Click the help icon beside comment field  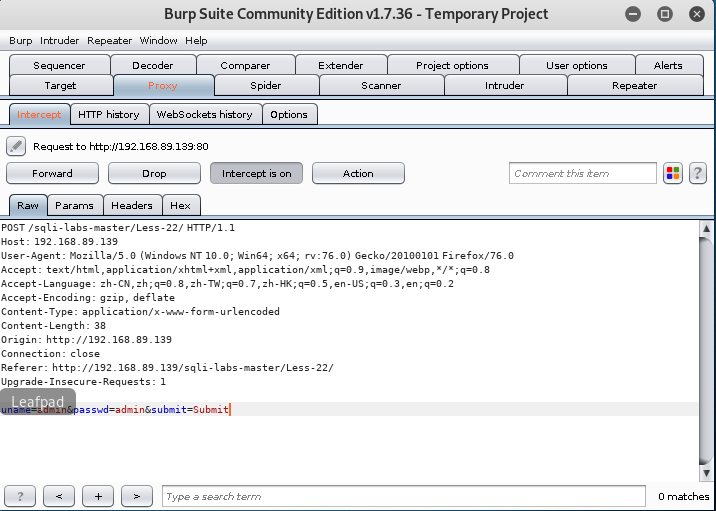coord(697,174)
